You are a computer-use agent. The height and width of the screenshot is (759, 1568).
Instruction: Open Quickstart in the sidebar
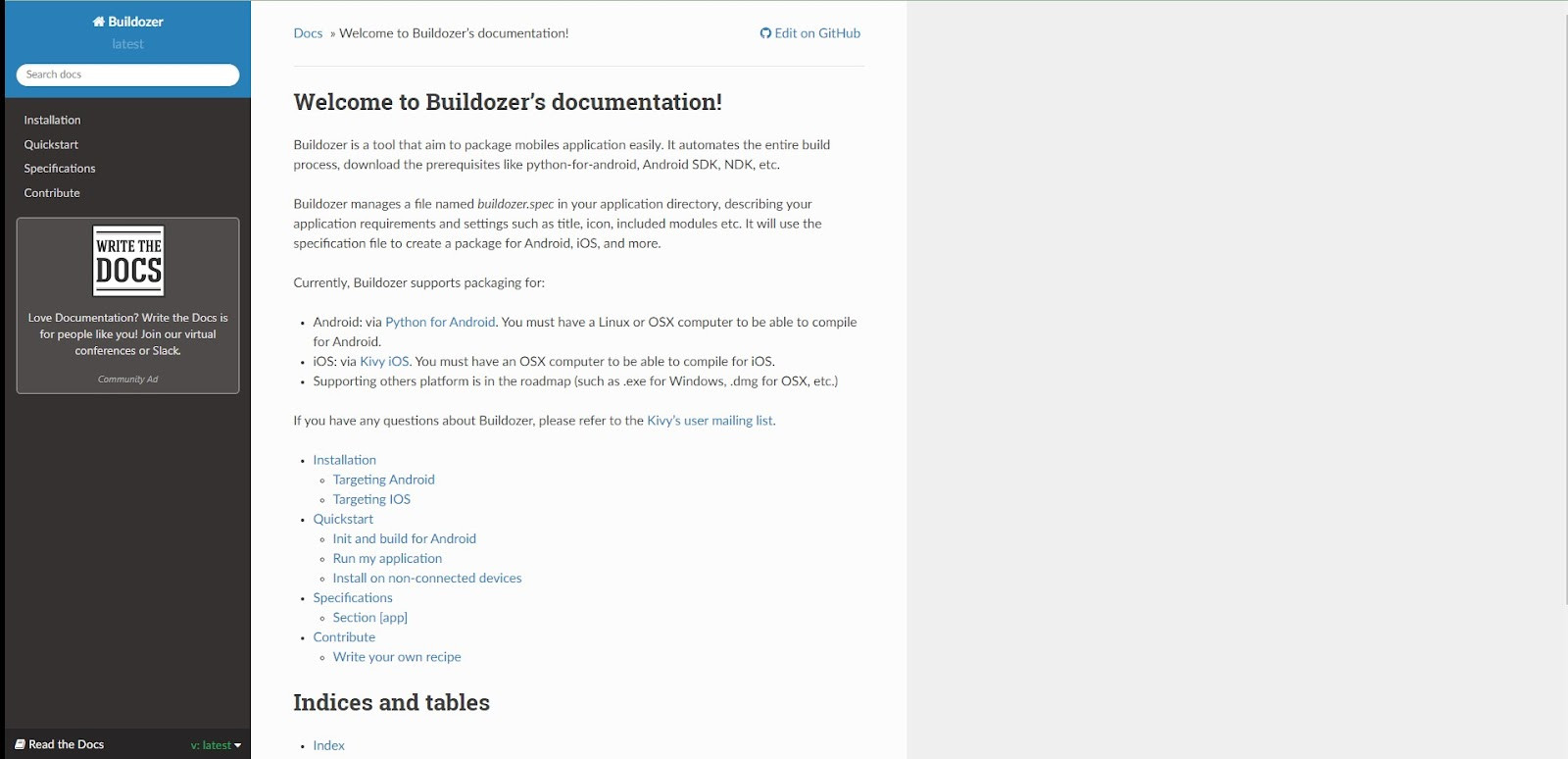point(51,144)
